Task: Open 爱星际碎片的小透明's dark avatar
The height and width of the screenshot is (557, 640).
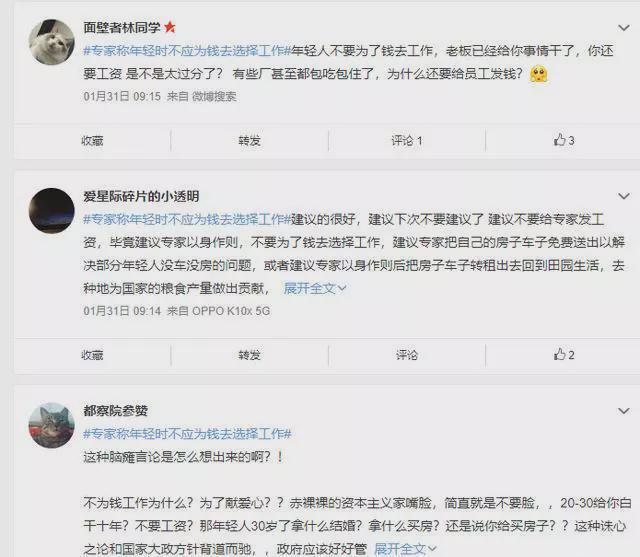Action: [x=52, y=211]
